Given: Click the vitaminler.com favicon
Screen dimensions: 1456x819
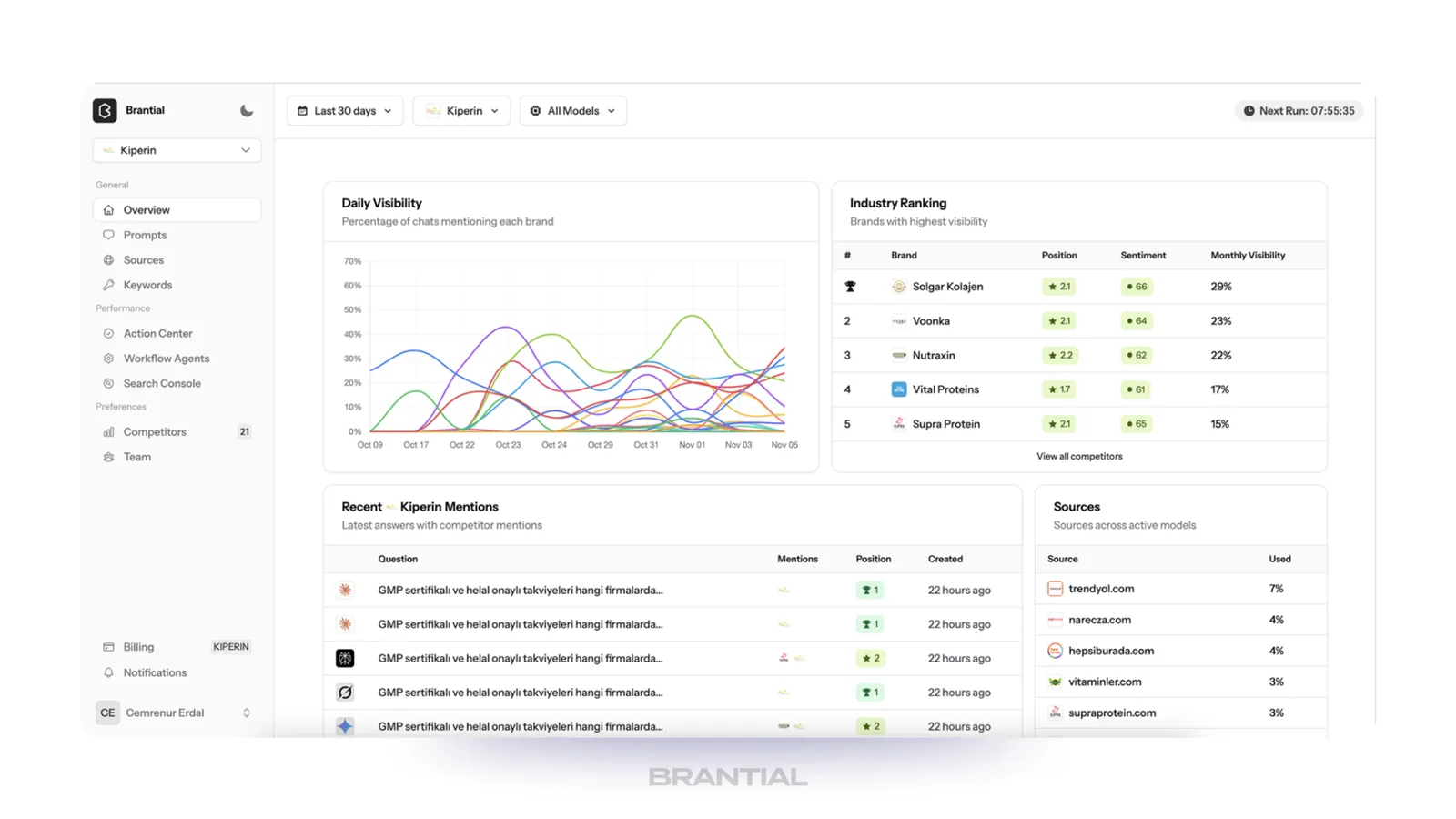Looking at the screenshot, I should click(1055, 682).
